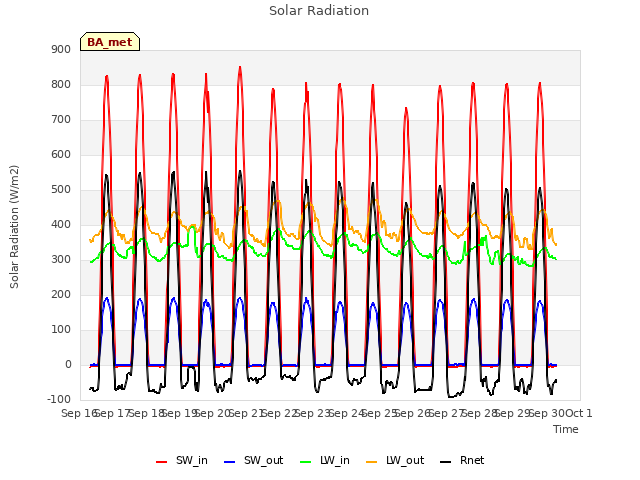
Task: Click the 100 y-axis tick label
Action: coord(61,330)
